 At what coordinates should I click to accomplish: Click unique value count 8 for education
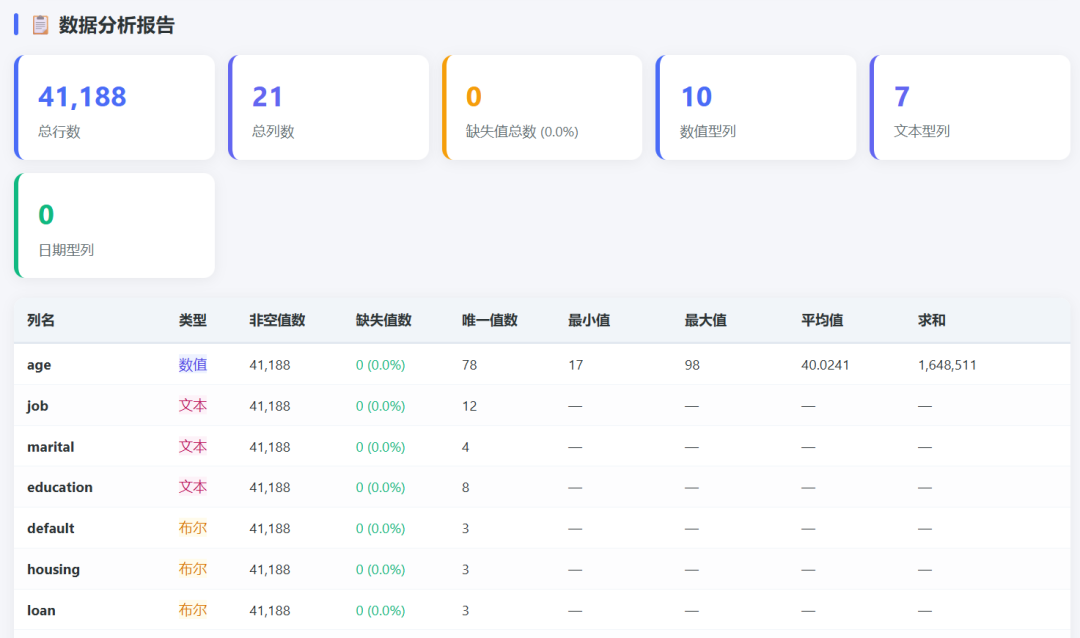[466, 488]
